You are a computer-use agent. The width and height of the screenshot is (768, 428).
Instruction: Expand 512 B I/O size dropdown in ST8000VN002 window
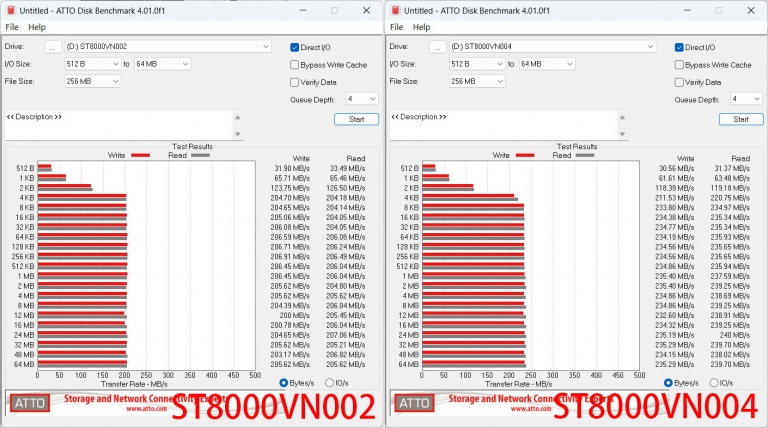coord(93,64)
